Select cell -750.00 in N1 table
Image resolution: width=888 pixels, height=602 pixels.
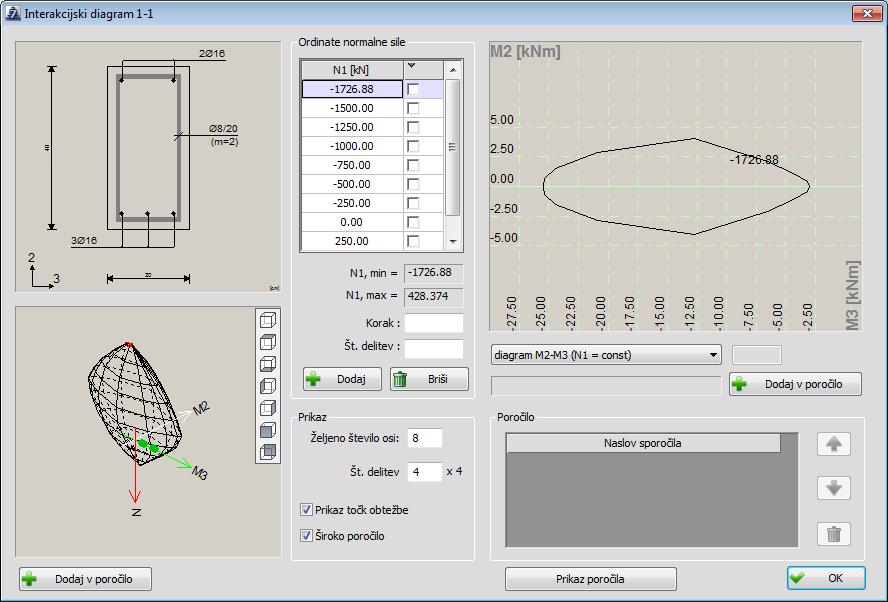352,165
